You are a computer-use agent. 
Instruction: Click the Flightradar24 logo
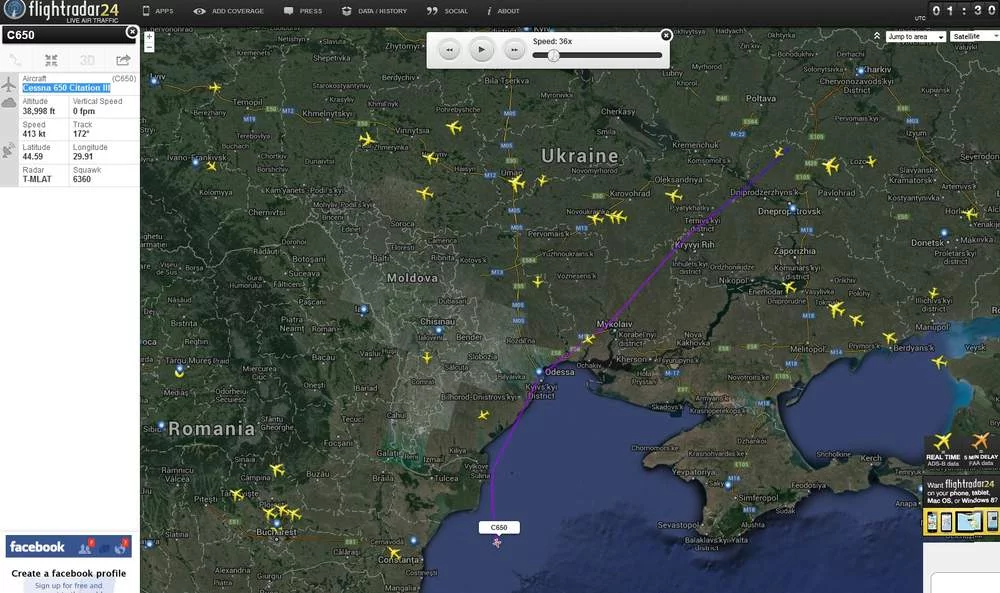tap(61, 11)
